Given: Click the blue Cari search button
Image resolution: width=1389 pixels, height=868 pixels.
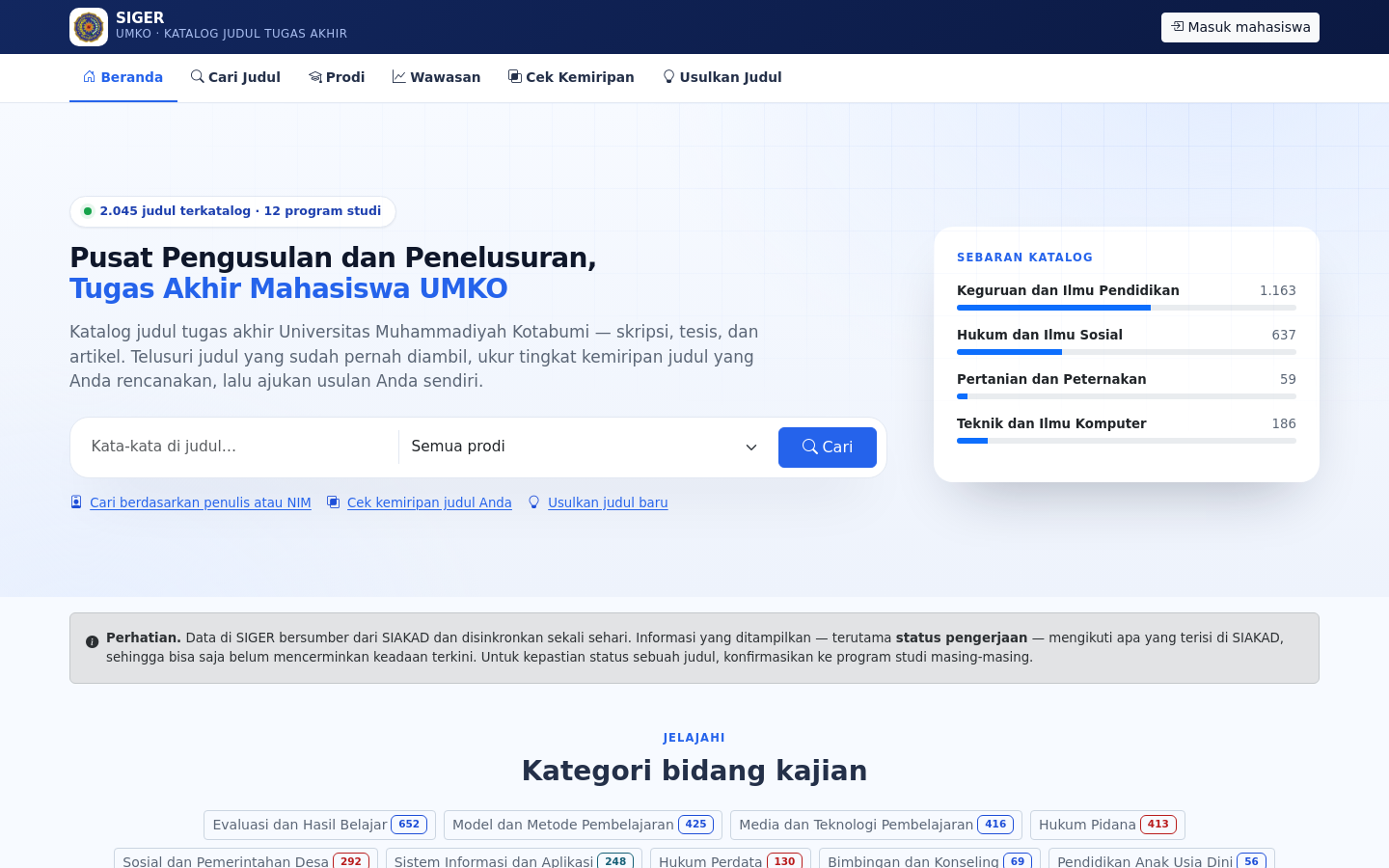Looking at the screenshot, I should (x=828, y=448).
